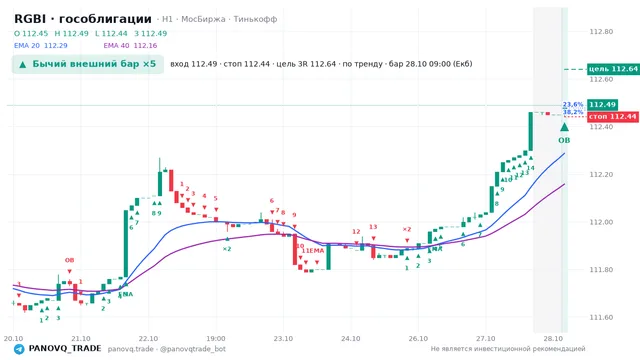The height and width of the screenshot is (360, 640).
Task: Select the red bar count 13 marker
Action: (373, 227)
